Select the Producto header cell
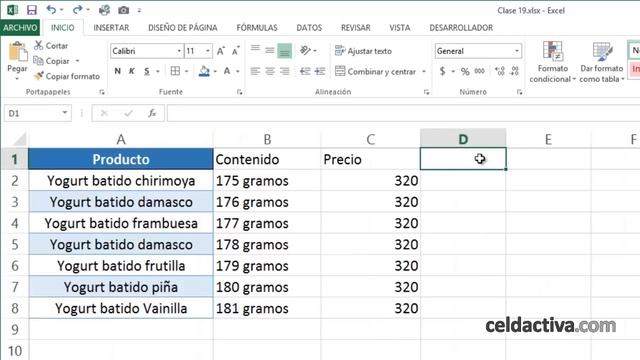This screenshot has width=640, height=360. click(x=121, y=159)
